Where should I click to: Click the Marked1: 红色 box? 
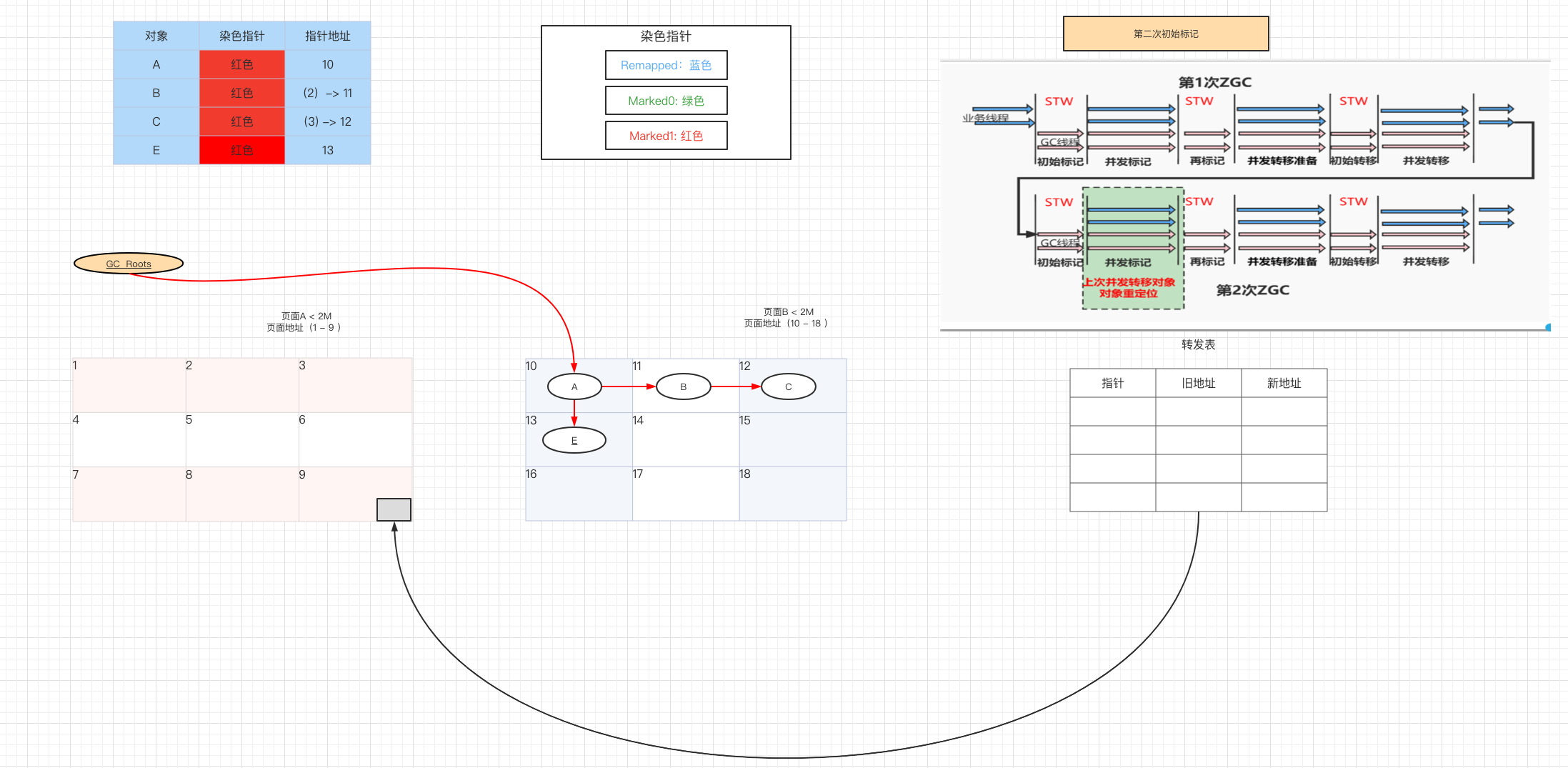pyautogui.click(x=666, y=136)
